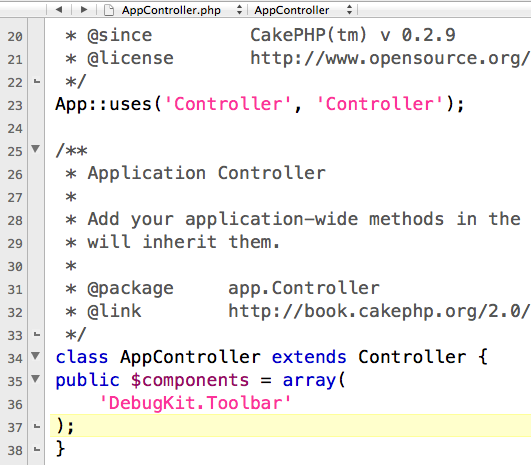Place cursor in 'DebugKit.Toolbar' string
The image size is (531, 465).
[195, 403]
